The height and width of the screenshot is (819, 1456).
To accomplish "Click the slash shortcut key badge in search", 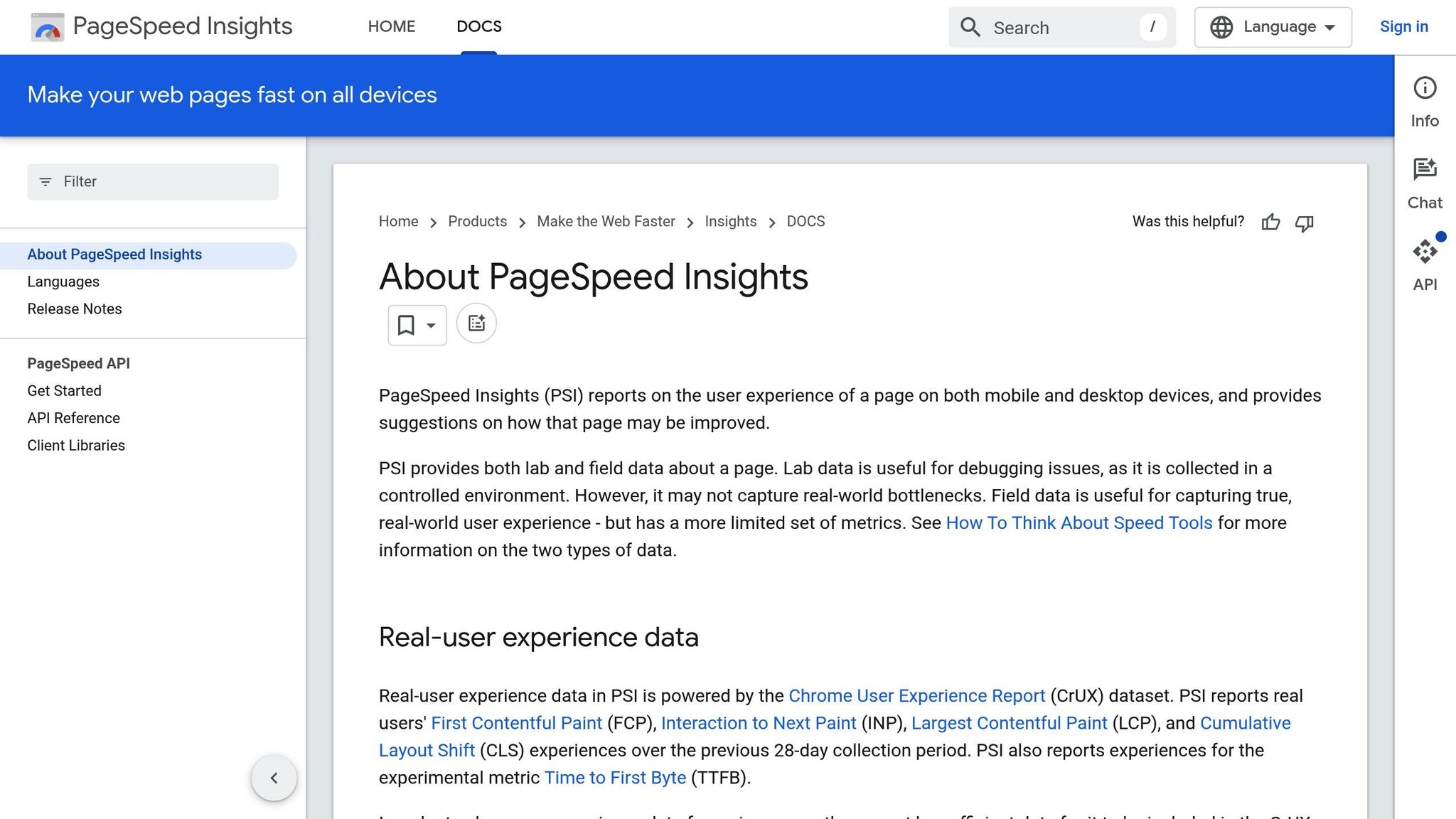I will point(1152,28).
